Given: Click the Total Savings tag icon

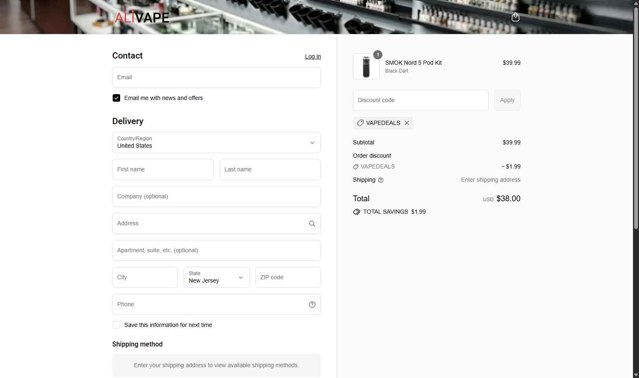Looking at the screenshot, I should click(356, 212).
